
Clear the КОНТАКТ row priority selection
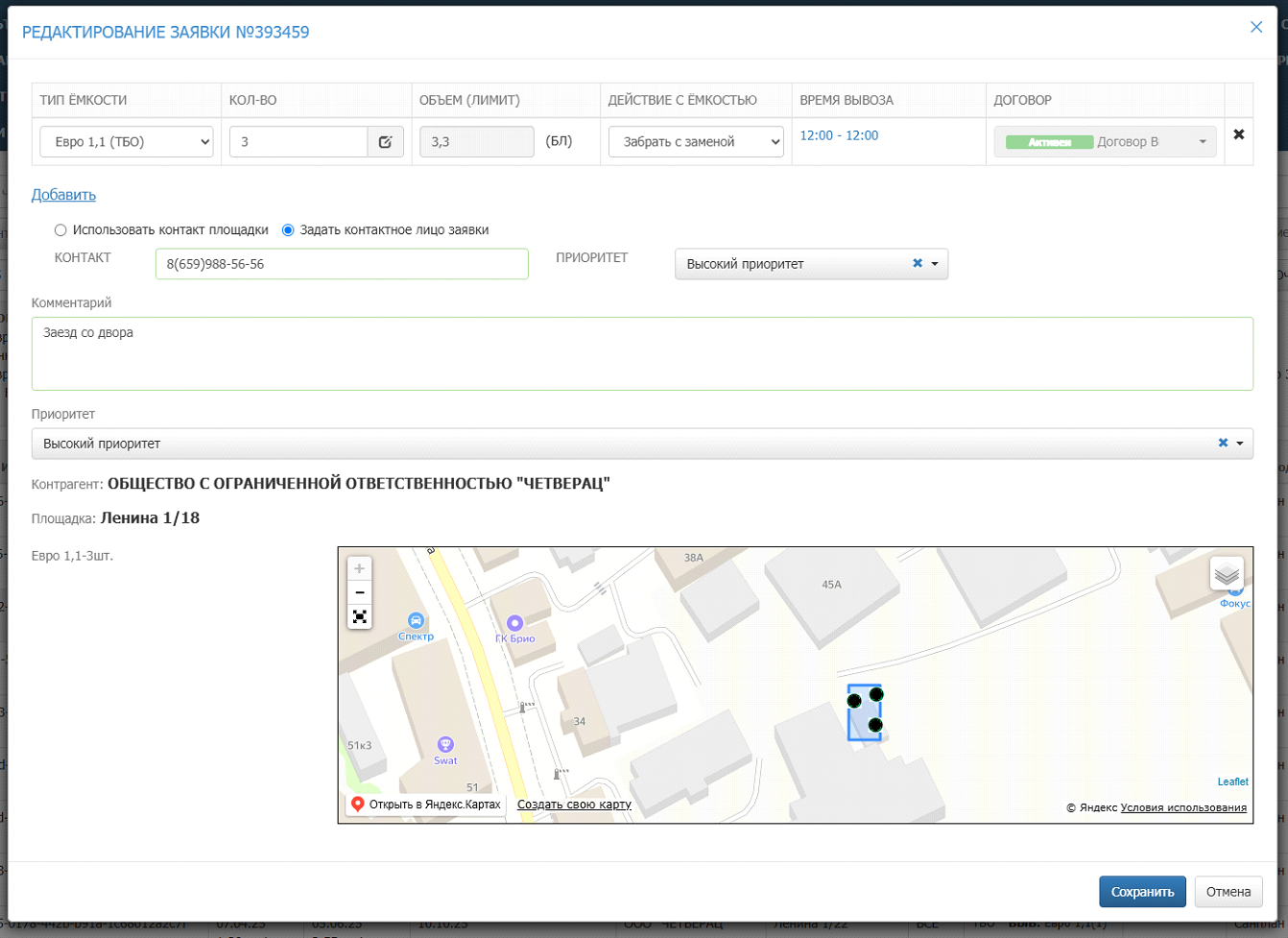click(x=917, y=264)
